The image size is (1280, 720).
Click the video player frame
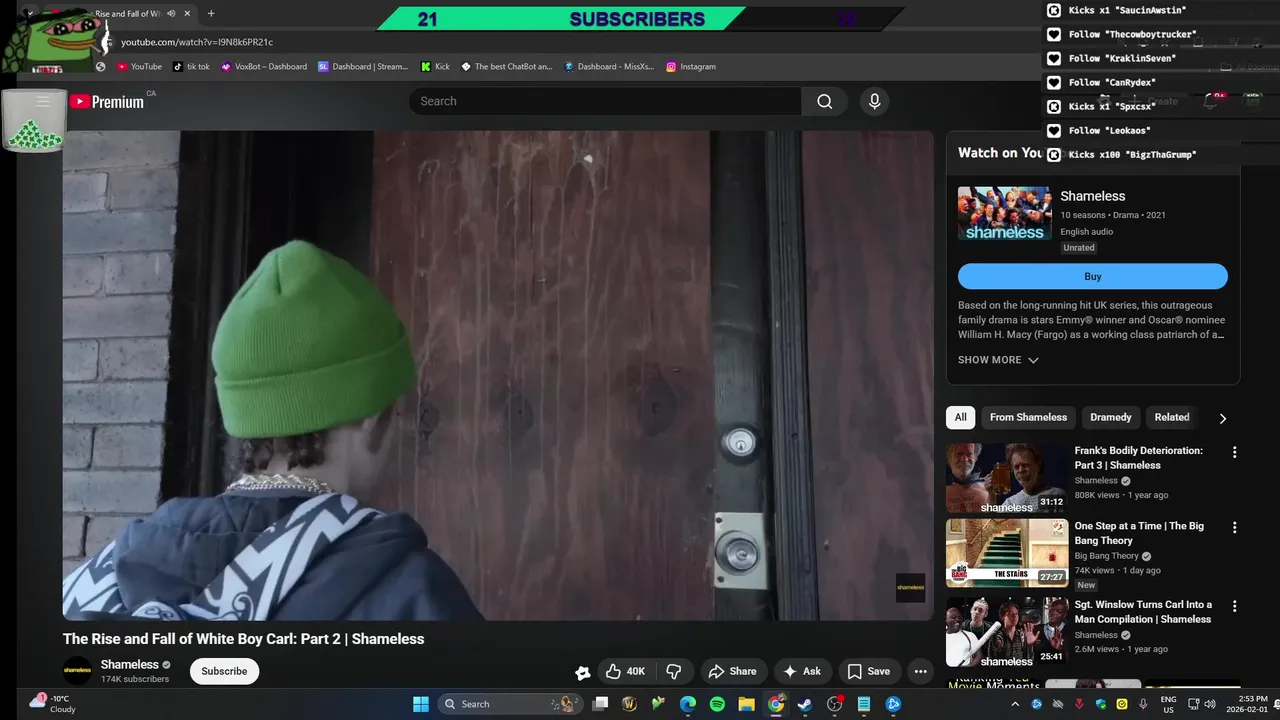click(x=498, y=375)
